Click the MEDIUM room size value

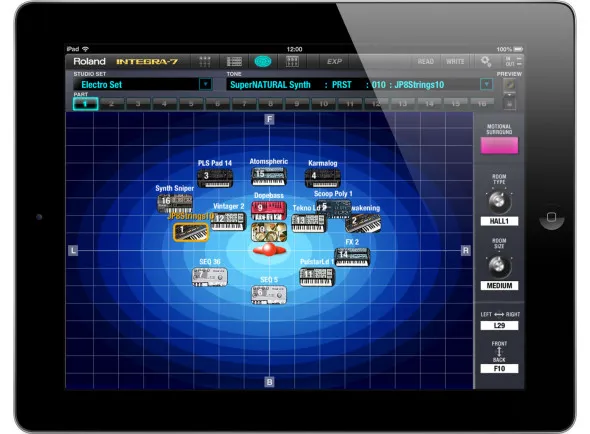(499, 286)
